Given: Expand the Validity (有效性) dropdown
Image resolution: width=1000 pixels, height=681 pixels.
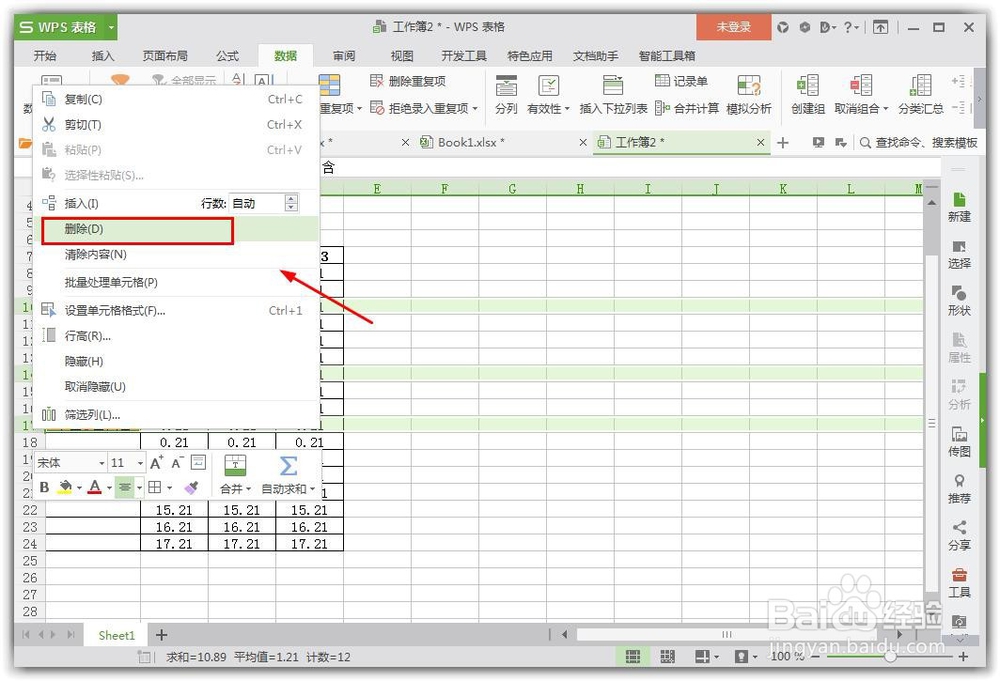Looking at the screenshot, I should point(567,109).
